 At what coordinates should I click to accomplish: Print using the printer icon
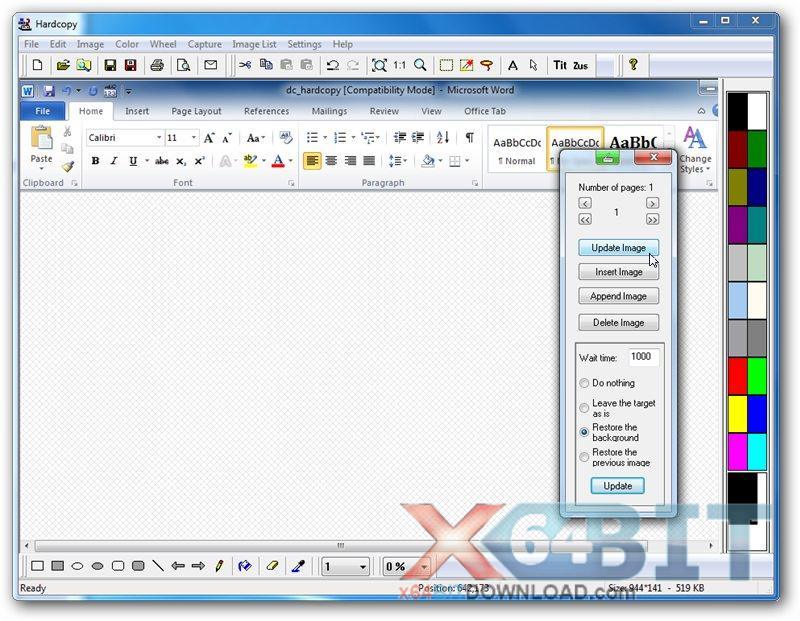pos(157,65)
